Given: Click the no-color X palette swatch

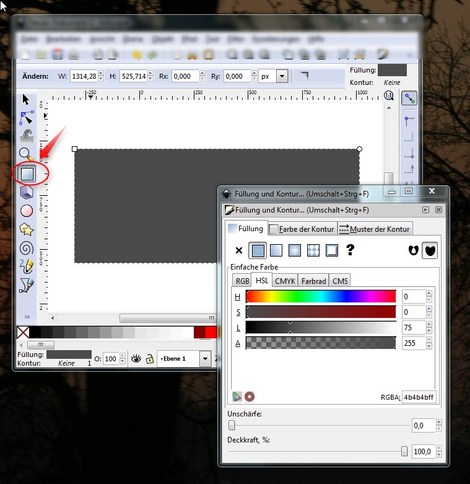Looking at the screenshot, I should point(23,332).
